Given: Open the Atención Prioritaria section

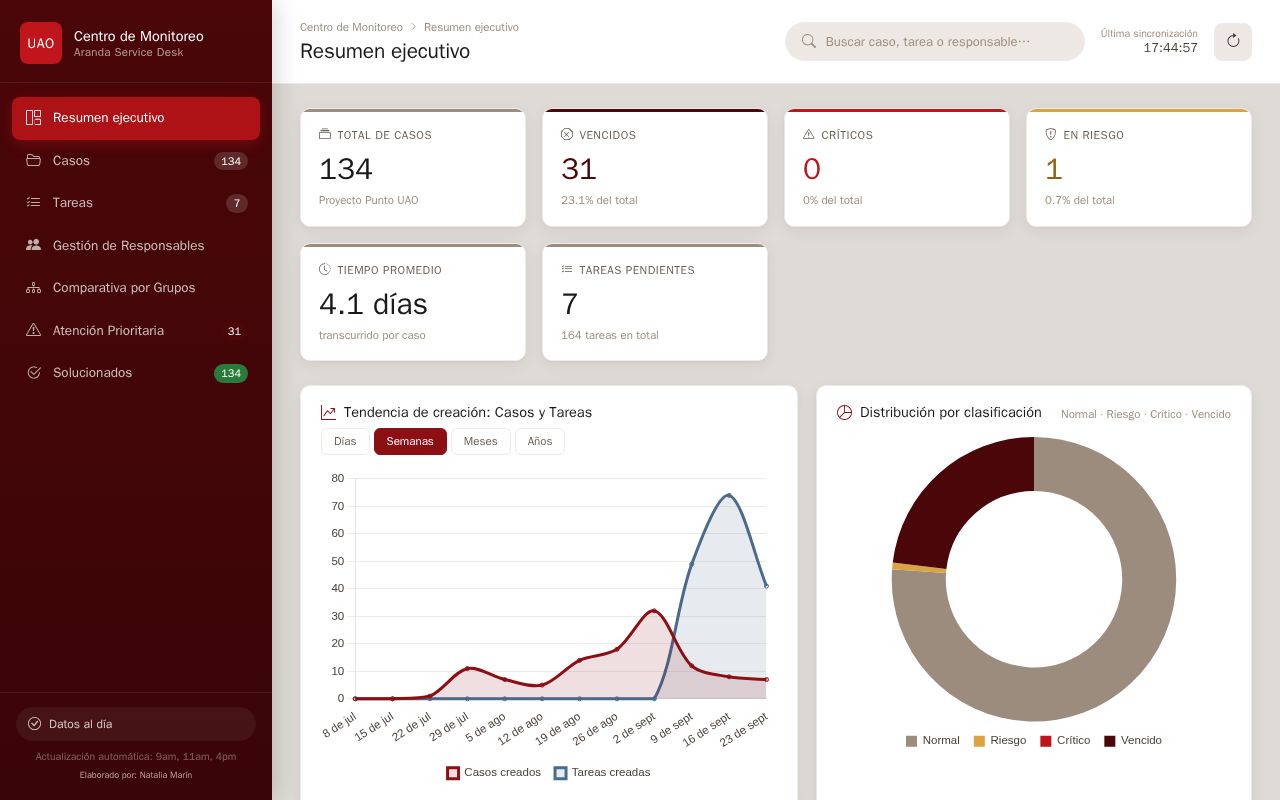Looking at the screenshot, I should pos(136,330).
